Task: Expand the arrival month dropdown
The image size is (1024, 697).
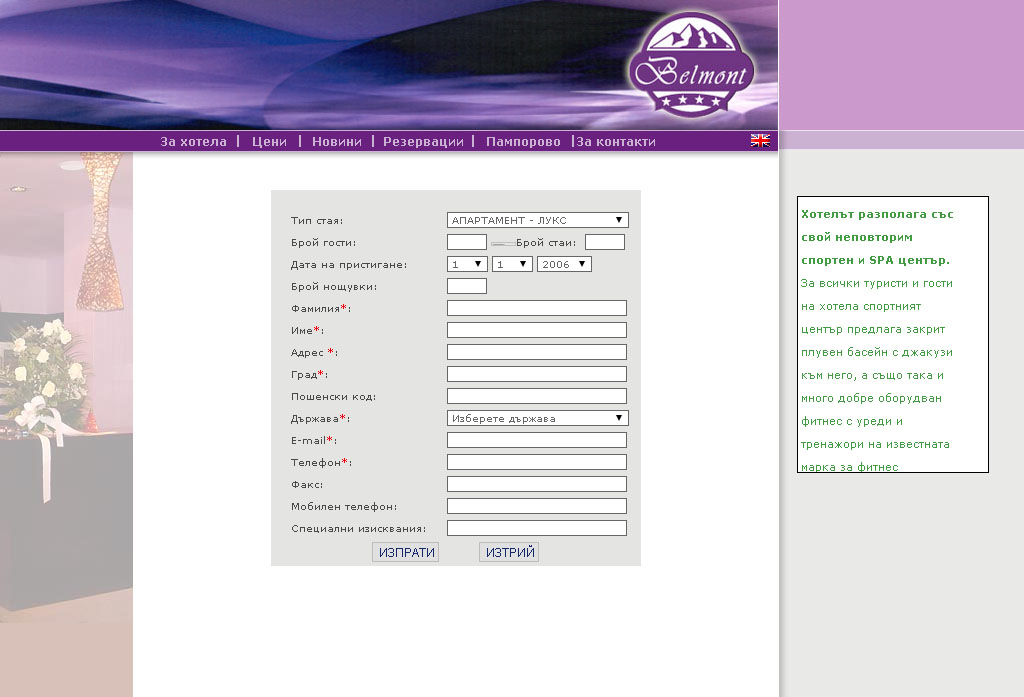Action: click(x=512, y=264)
